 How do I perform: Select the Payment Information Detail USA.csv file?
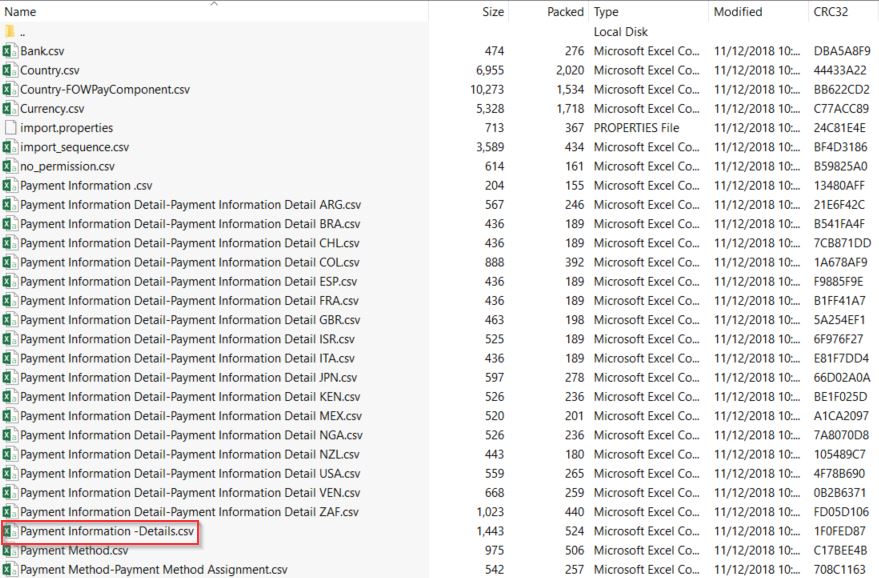[x=190, y=473]
